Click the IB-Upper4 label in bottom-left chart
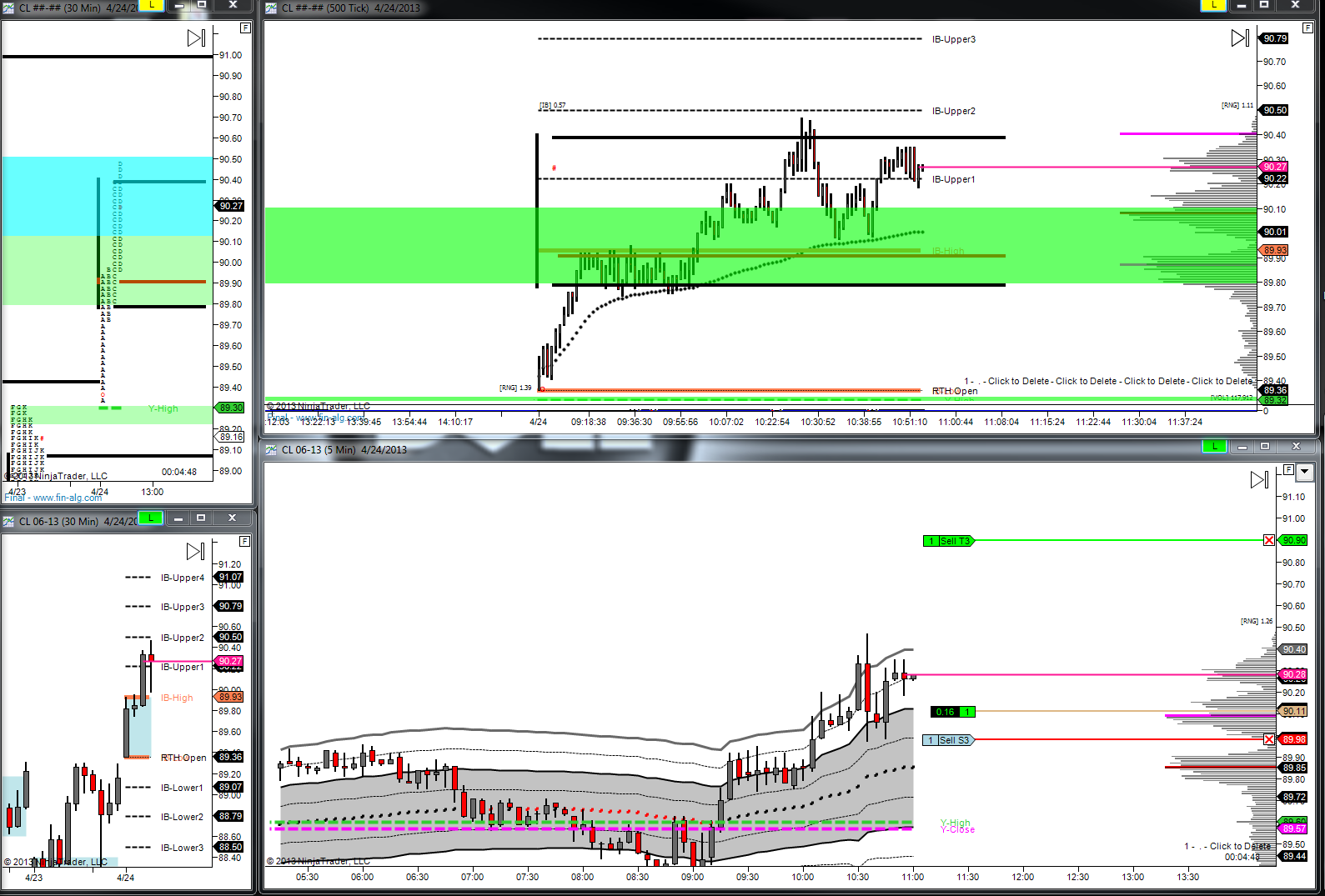This screenshot has height=896, width=1325. [183, 578]
